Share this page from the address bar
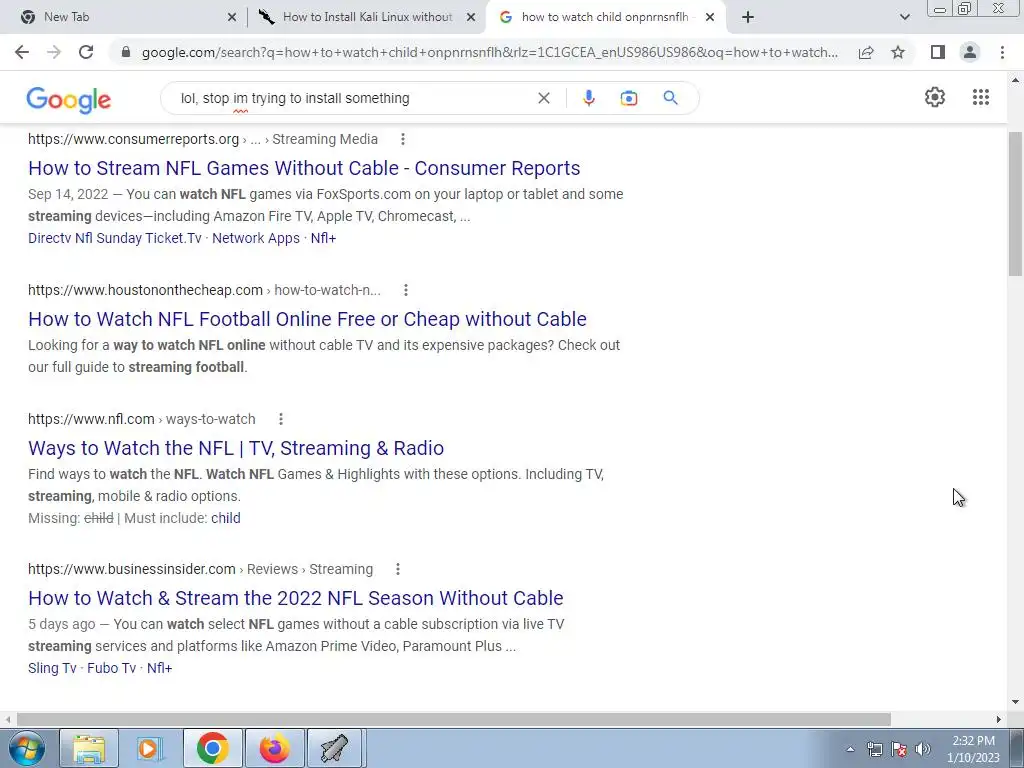The image size is (1024, 768). pyautogui.click(x=866, y=52)
